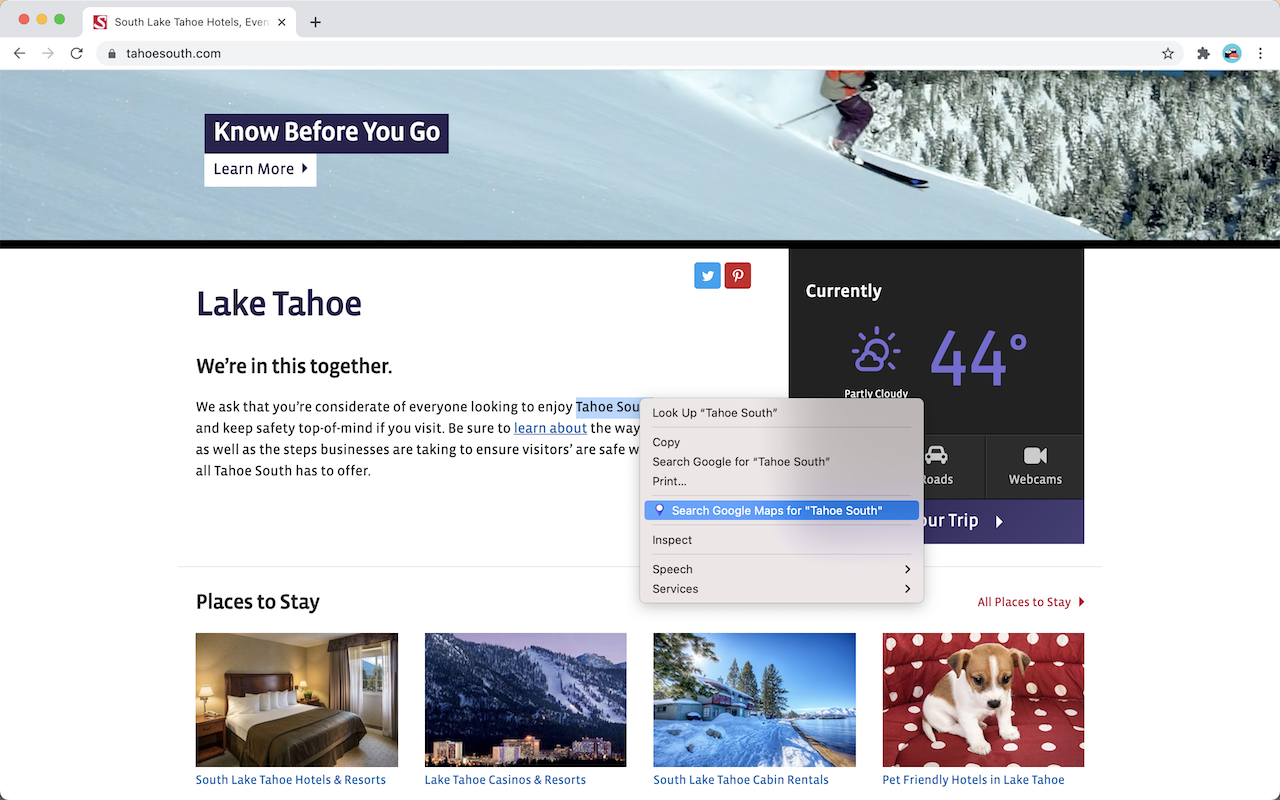Open the Extensions puzzle icon
Viewport: 1280px width, 800px height.
click(1203, 53)
